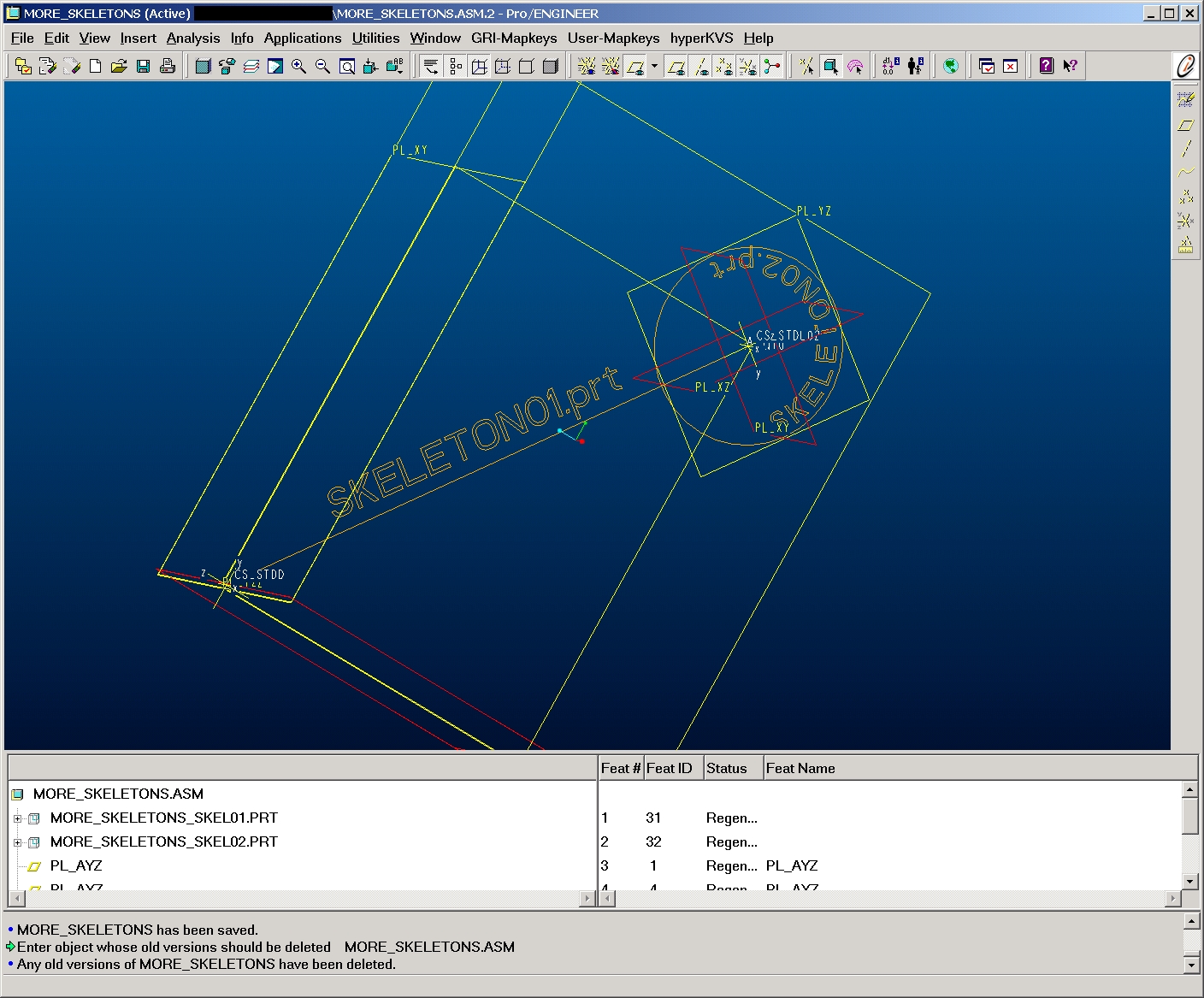Click the Repaint screen cube icon
The width and height of the screenshot is (1204, 998).
coord(203,66)
